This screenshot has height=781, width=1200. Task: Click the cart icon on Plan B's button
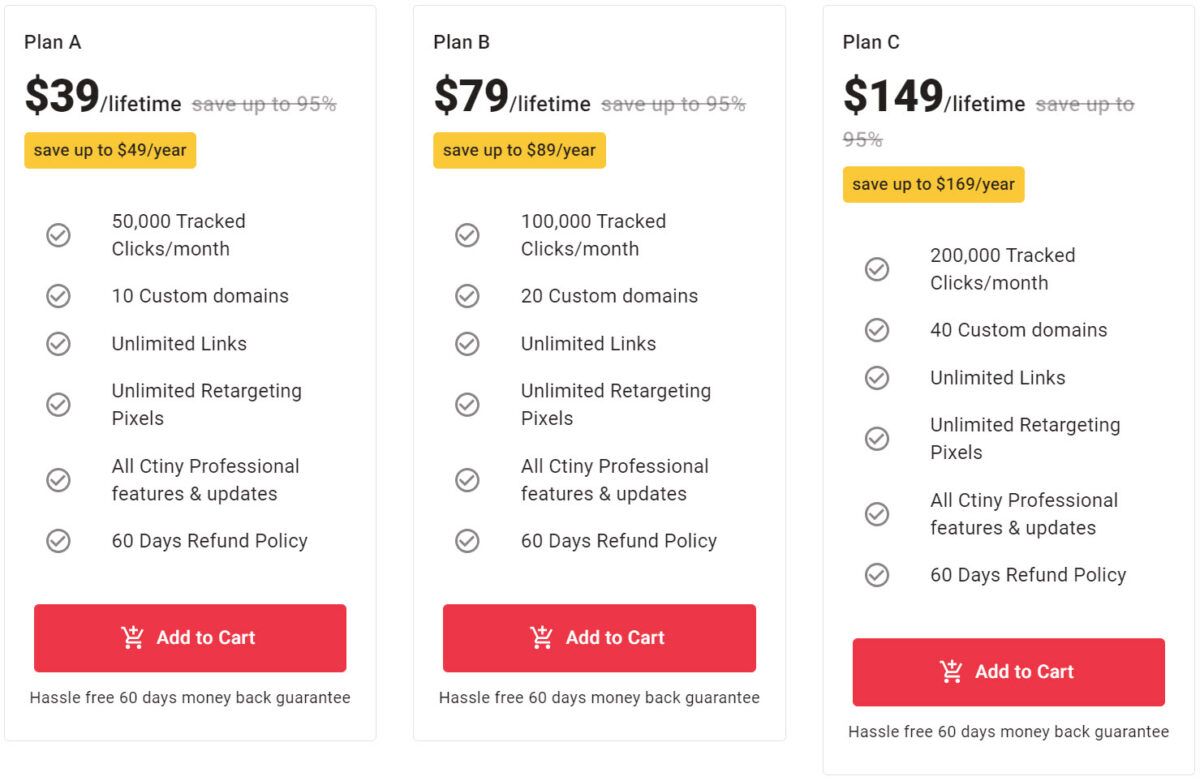542,637
